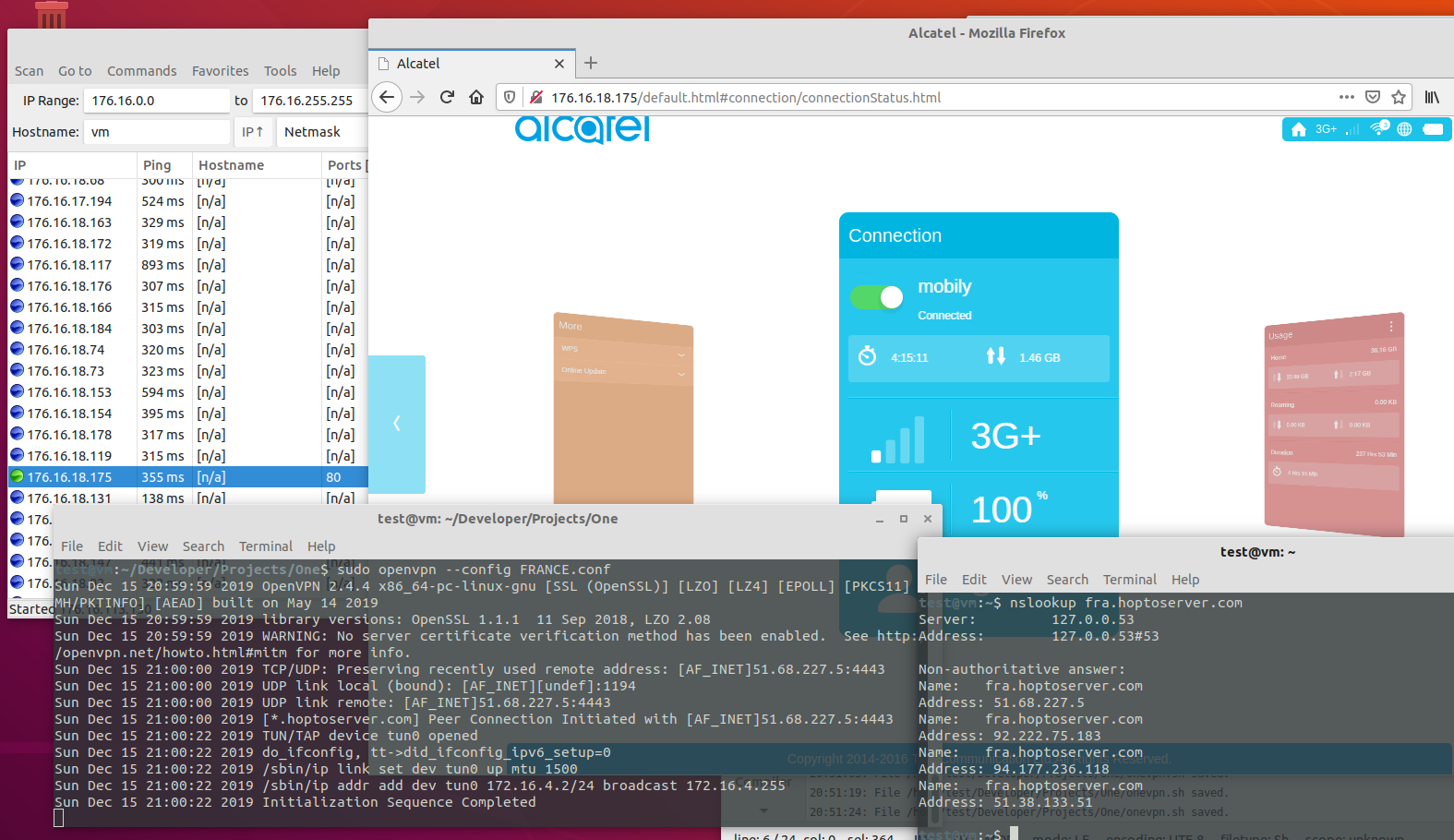Click the large signal strength bars in the Connection card
The height and width of the screenshot is (840, 1454).
tap(898, 438)
